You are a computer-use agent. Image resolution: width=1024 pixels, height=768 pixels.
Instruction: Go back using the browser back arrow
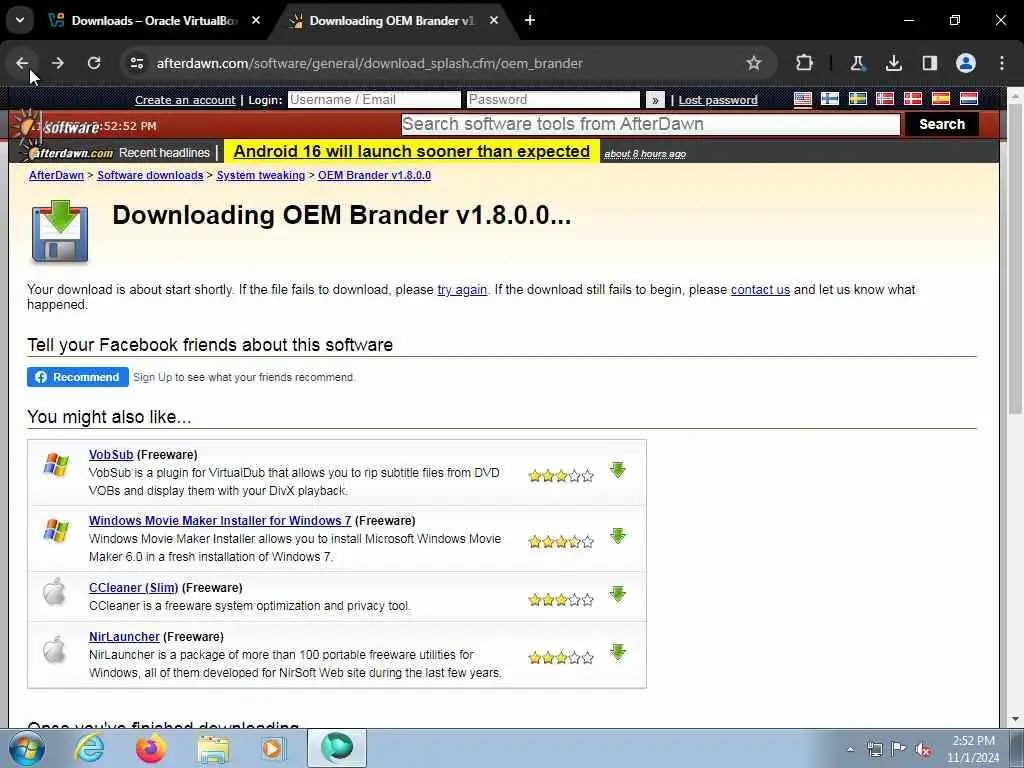[22, 63]
